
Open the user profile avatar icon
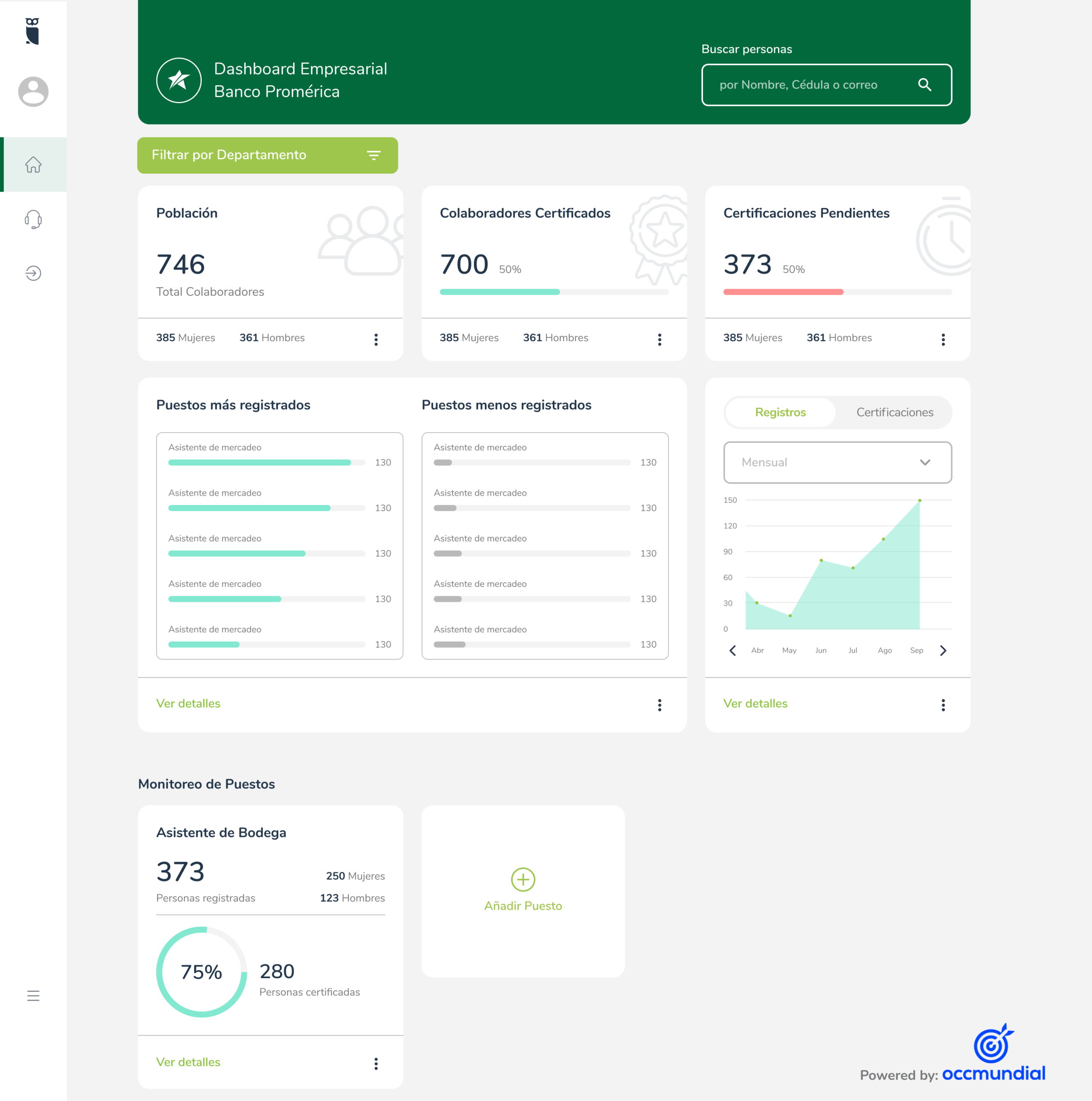pos(33,92)
